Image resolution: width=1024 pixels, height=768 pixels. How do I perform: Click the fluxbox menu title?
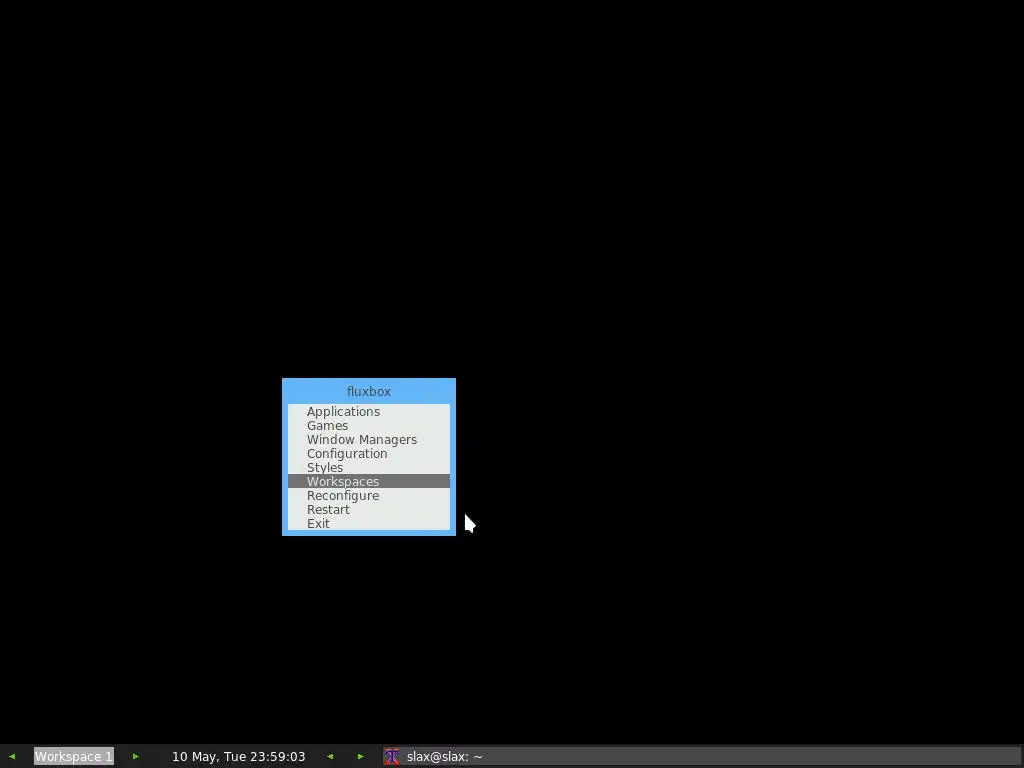pyautogui.click(x=368, y=391)
